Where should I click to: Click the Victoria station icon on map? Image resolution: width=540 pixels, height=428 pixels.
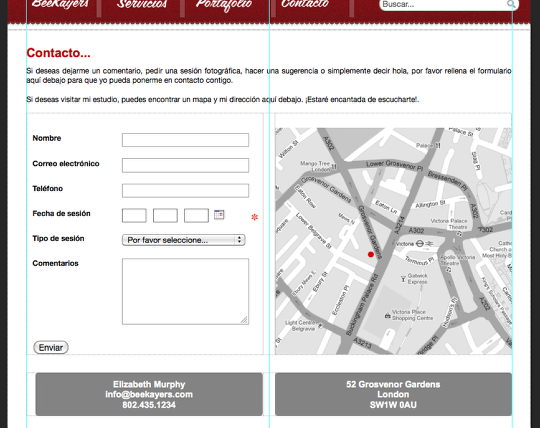(419, 243)
